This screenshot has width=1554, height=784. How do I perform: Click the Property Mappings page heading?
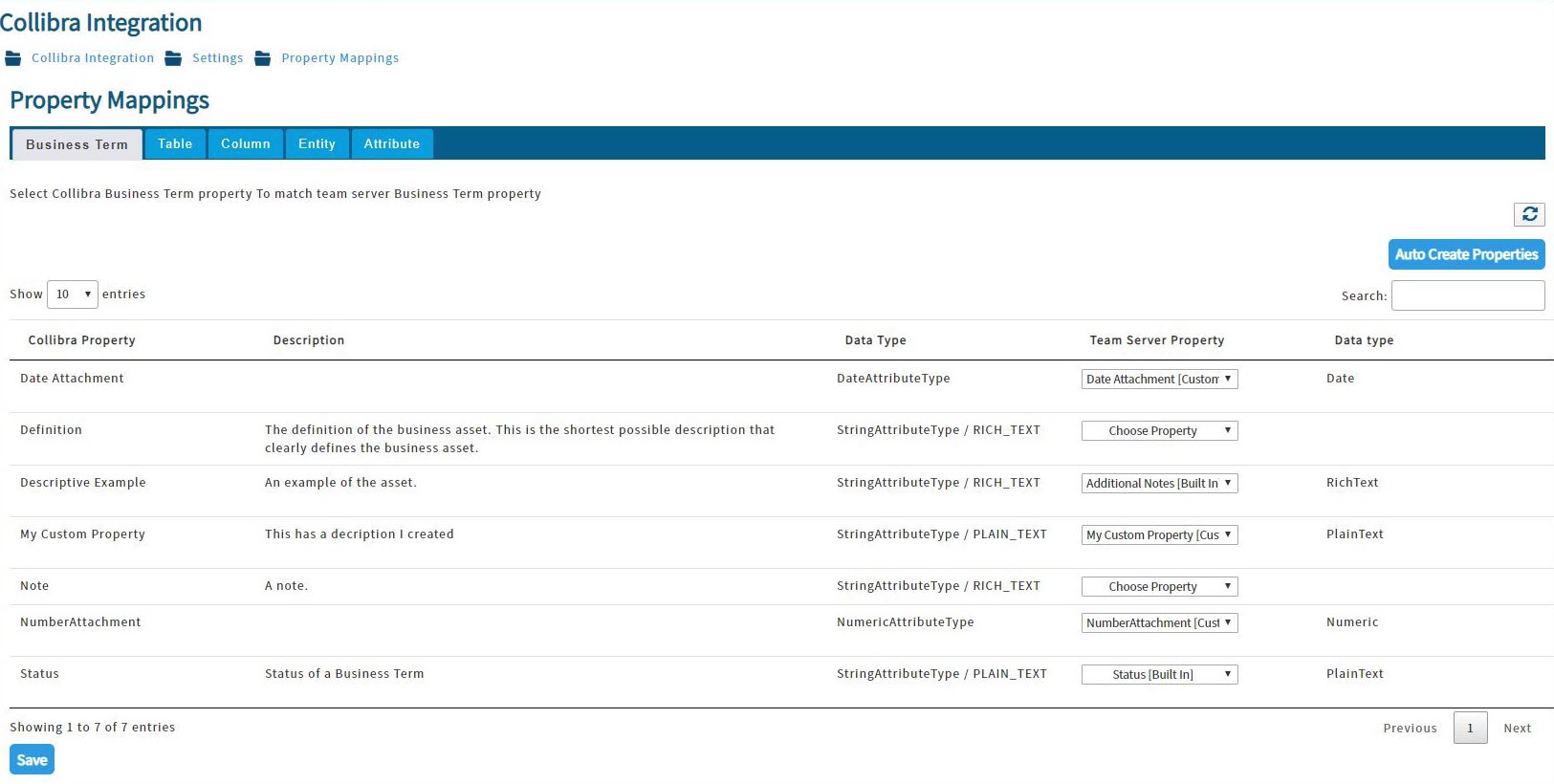pos(110,100)
